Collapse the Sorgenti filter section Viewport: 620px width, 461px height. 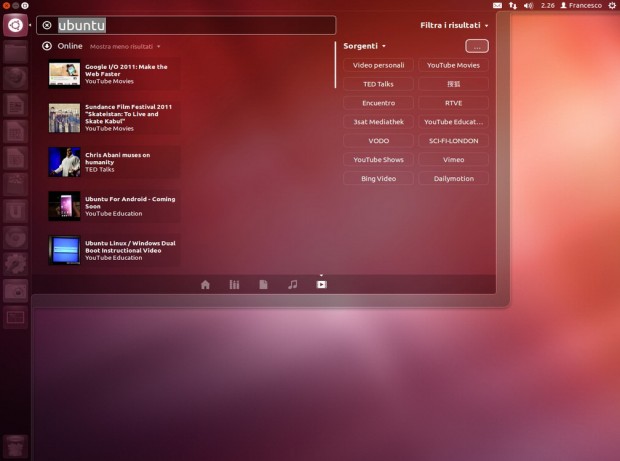point(364,46)
